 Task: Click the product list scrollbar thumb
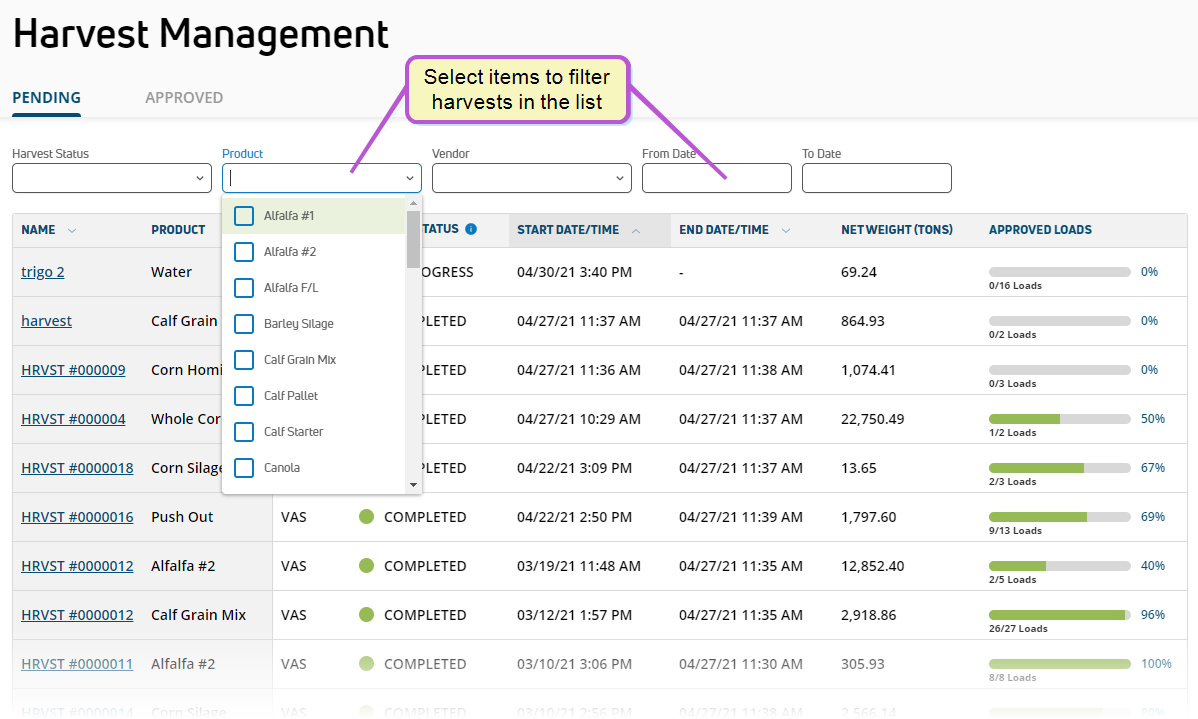pos(413,239)
